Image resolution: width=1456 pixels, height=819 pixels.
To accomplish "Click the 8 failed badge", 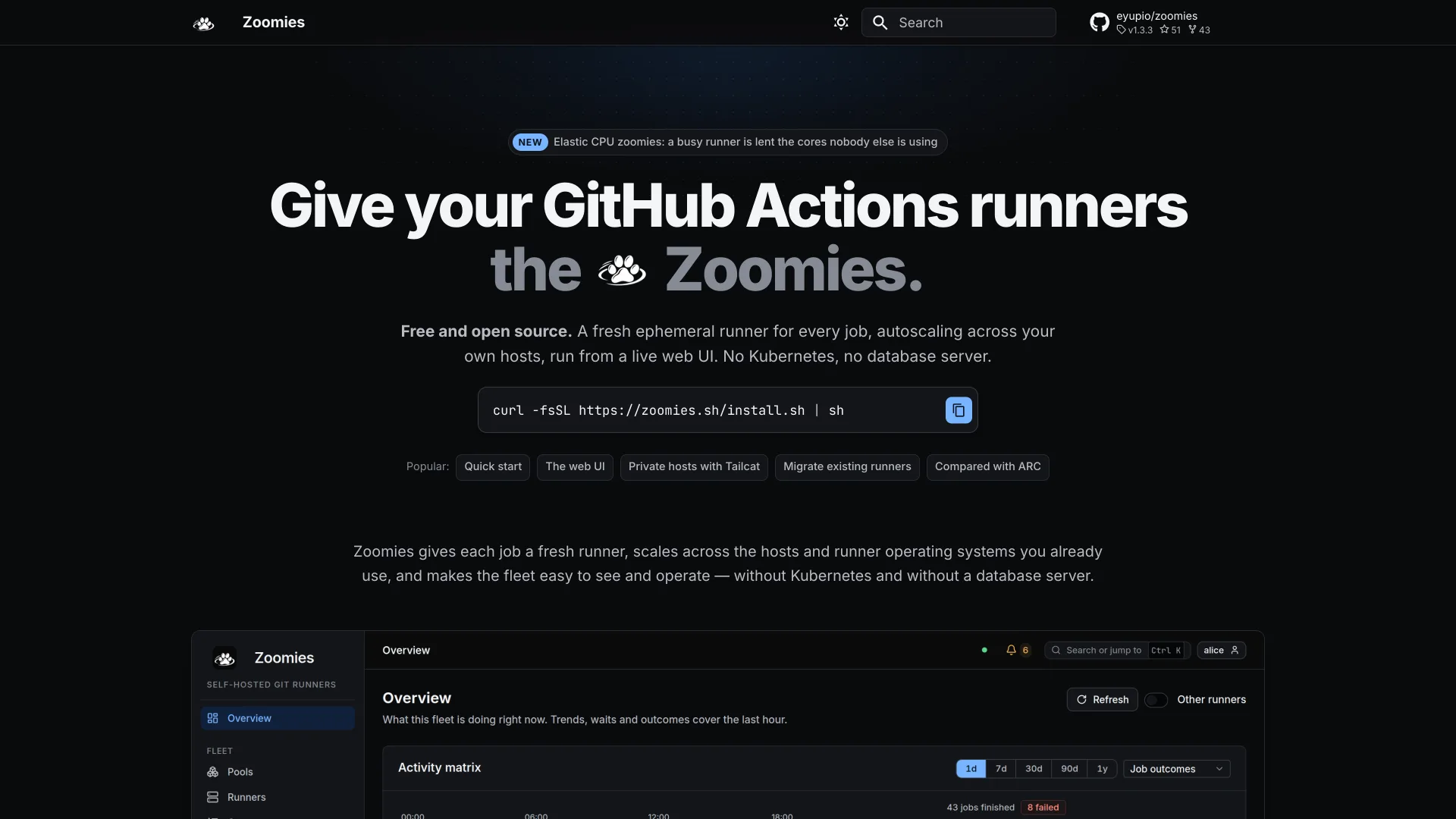I will click(1043, 808).
